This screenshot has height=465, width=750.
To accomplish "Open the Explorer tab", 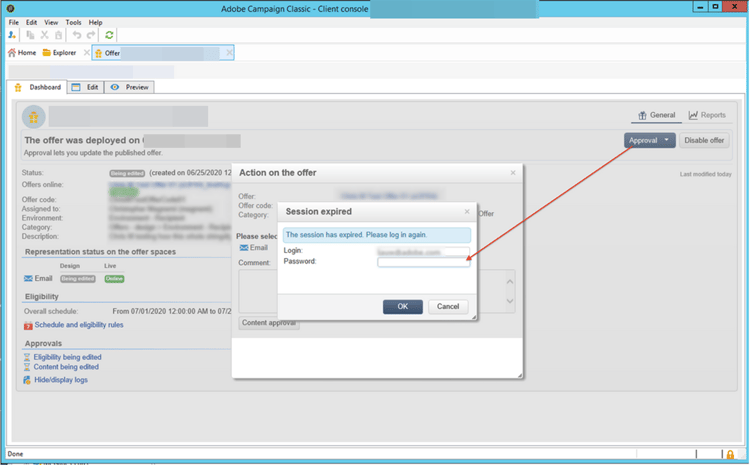I will coord(59,53).
